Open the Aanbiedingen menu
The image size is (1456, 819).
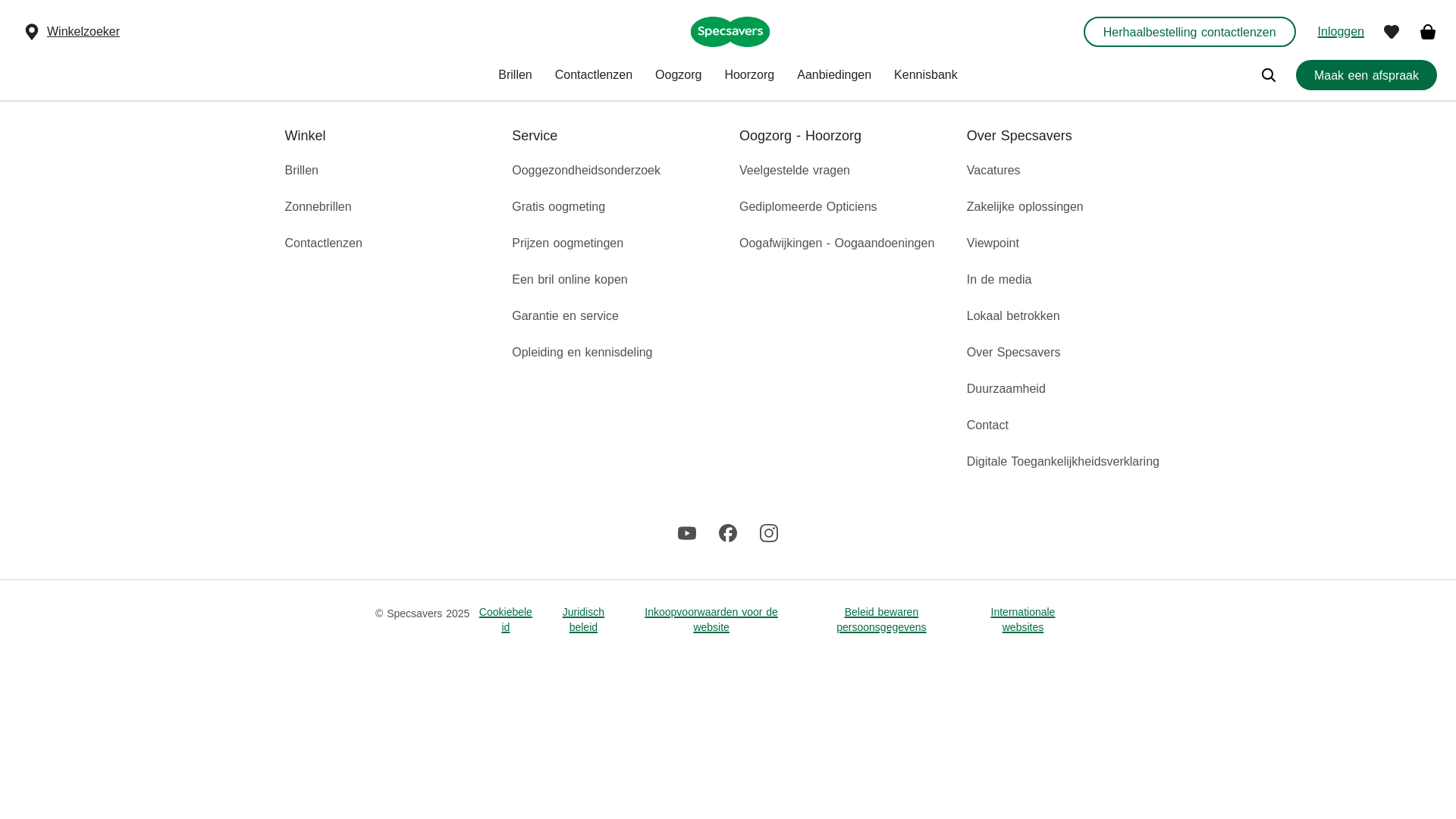[x=834, y=75]
